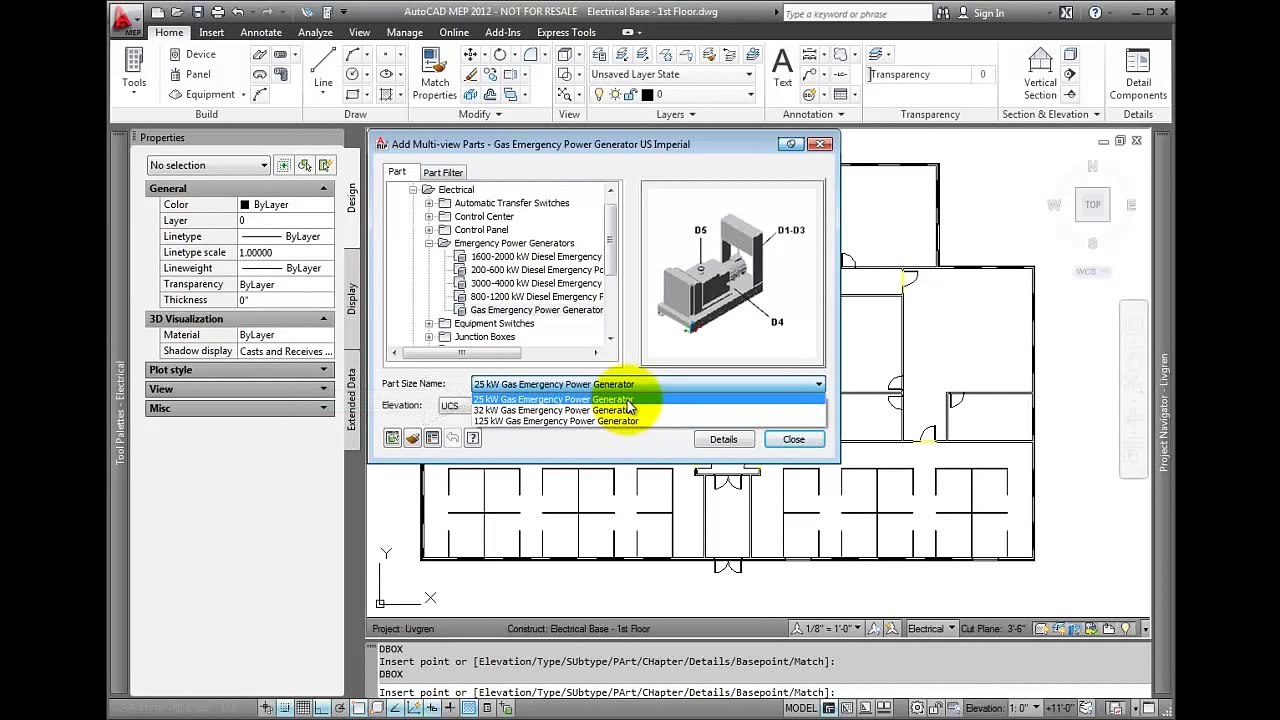Open the Annotate ribbon tab
Viewport: 1280px width, 720px height.
tap(261, 32)
